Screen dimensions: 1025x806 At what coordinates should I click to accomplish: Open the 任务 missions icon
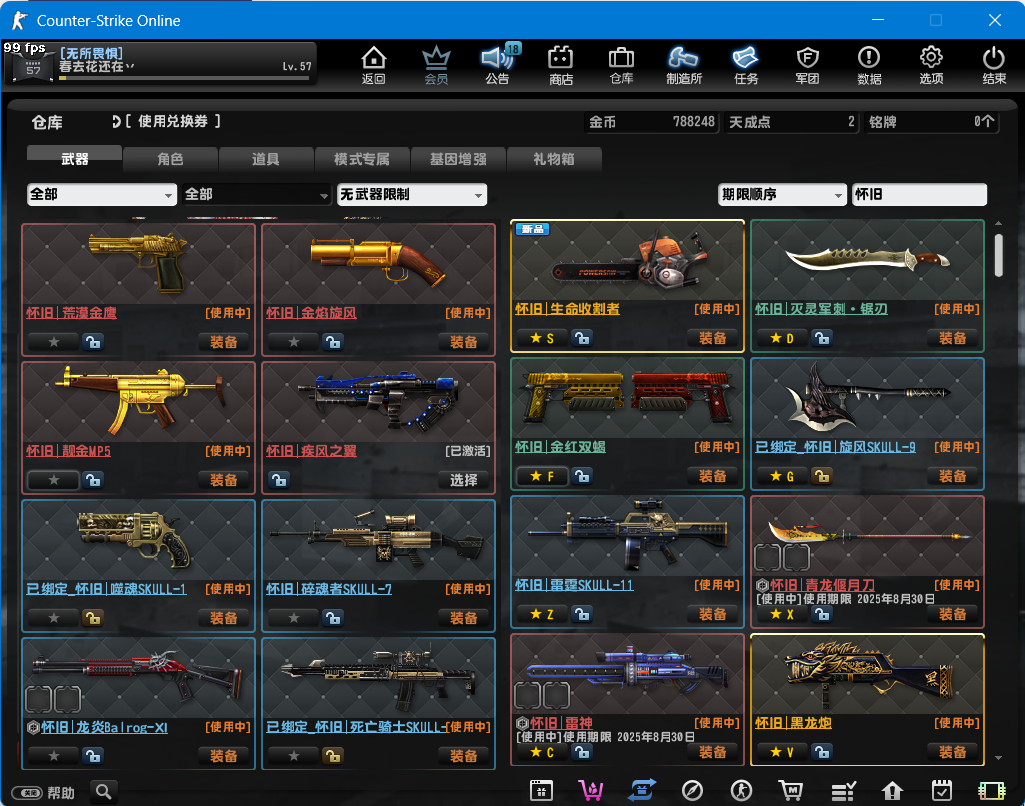coord(745,65)
